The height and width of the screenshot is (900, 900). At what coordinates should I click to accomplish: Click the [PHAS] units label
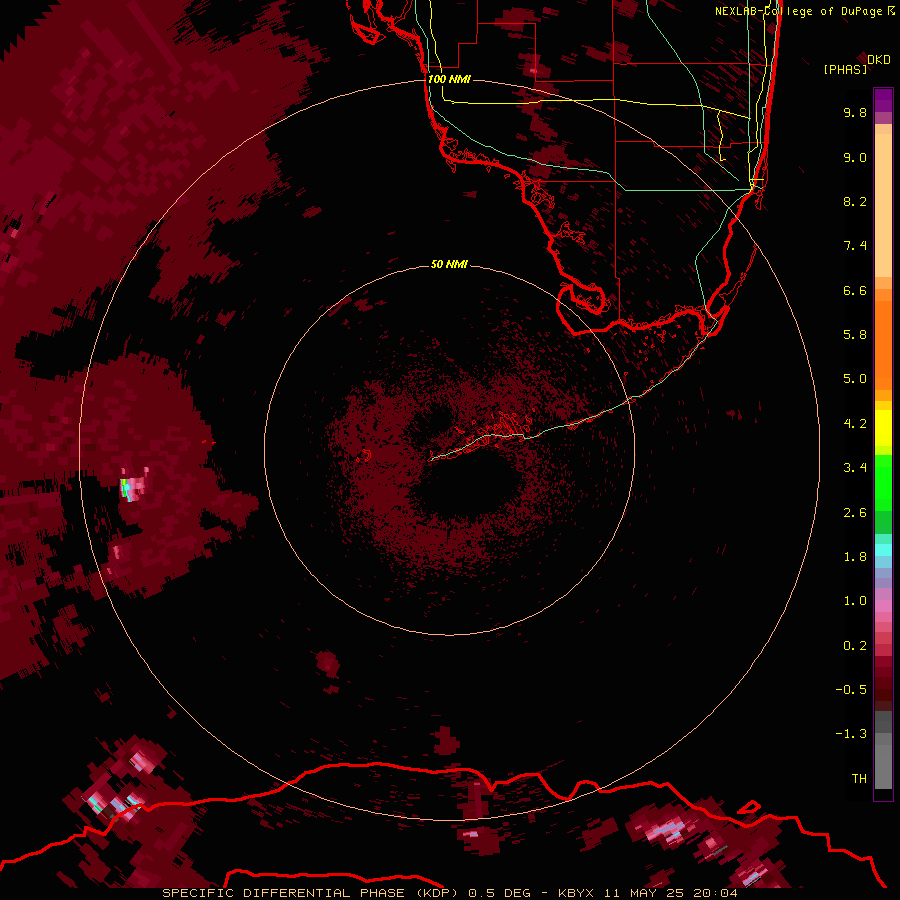pyautogui.click(x=845, y=70)
